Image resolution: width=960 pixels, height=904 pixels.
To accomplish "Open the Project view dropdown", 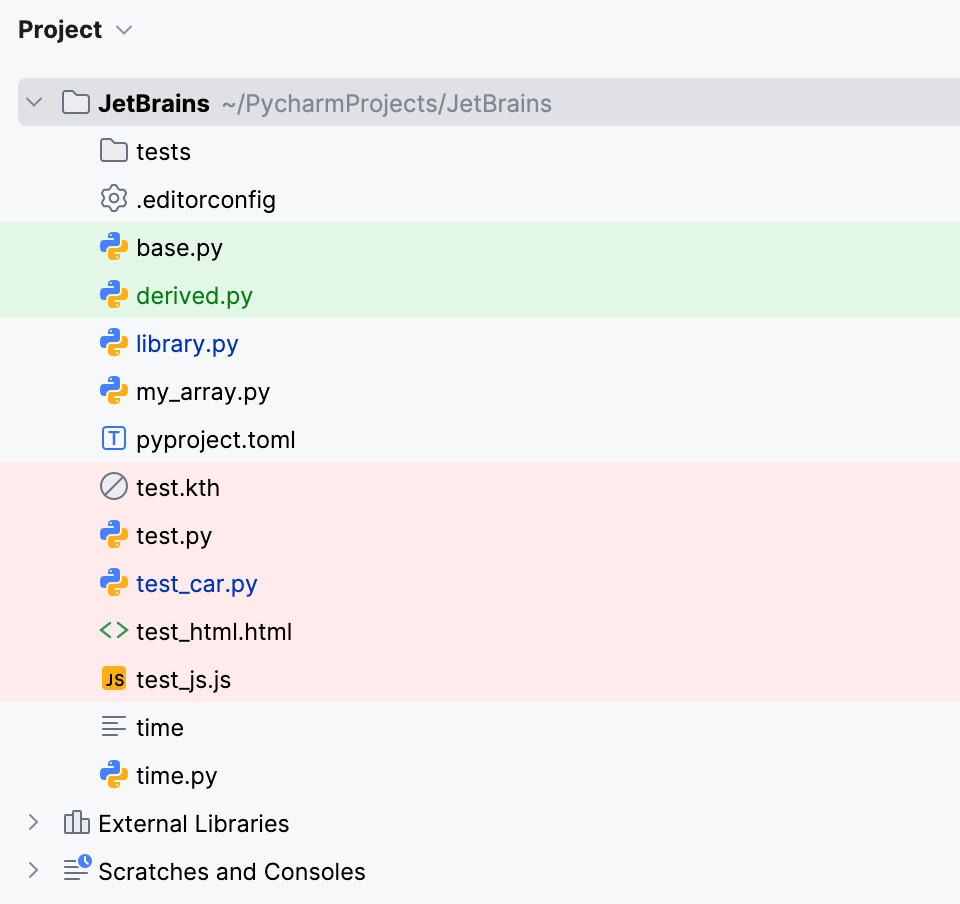I will tap(124, 29).
